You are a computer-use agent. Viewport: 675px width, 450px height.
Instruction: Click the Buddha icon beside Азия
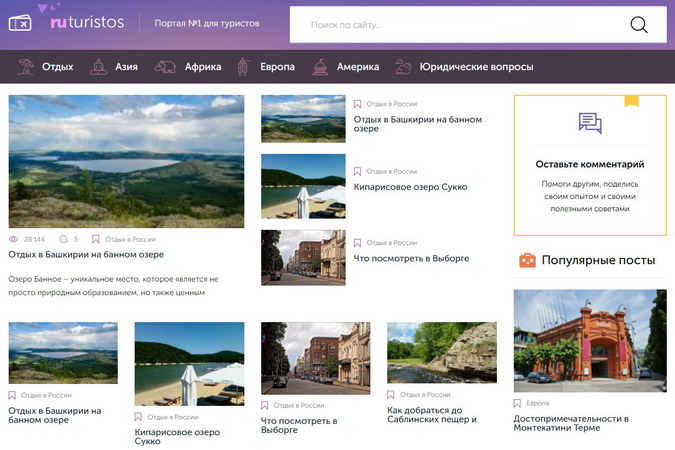(99, 67)
